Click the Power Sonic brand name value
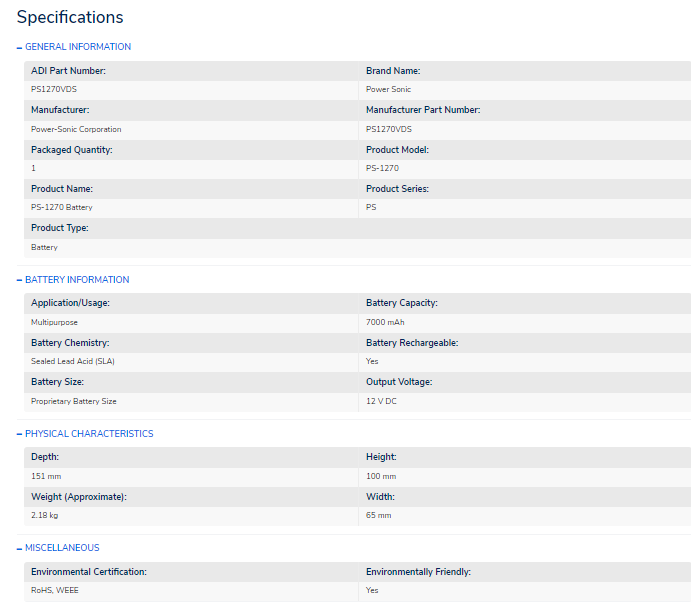Screen dimensions: 691x616 click(x=388, y=90)
